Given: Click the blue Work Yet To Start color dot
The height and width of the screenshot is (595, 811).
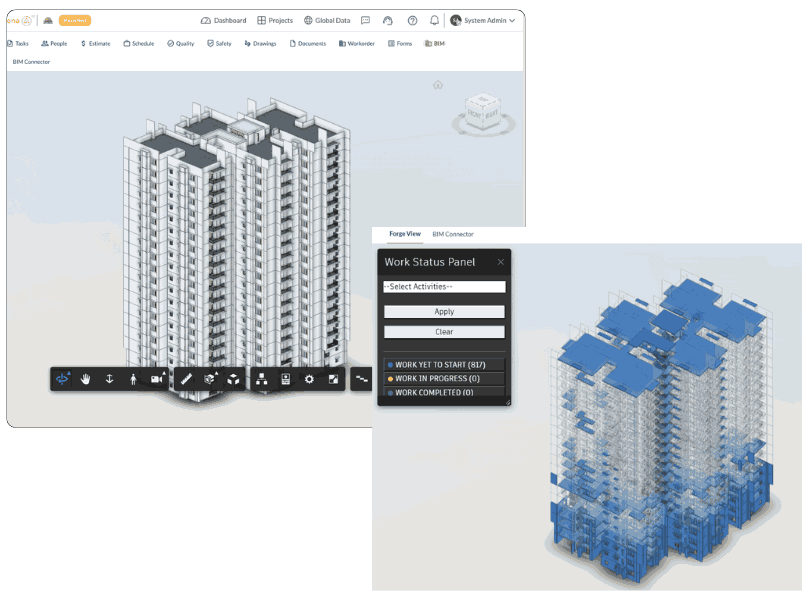Looking at the screenshot, I should (x=390, y=365).
